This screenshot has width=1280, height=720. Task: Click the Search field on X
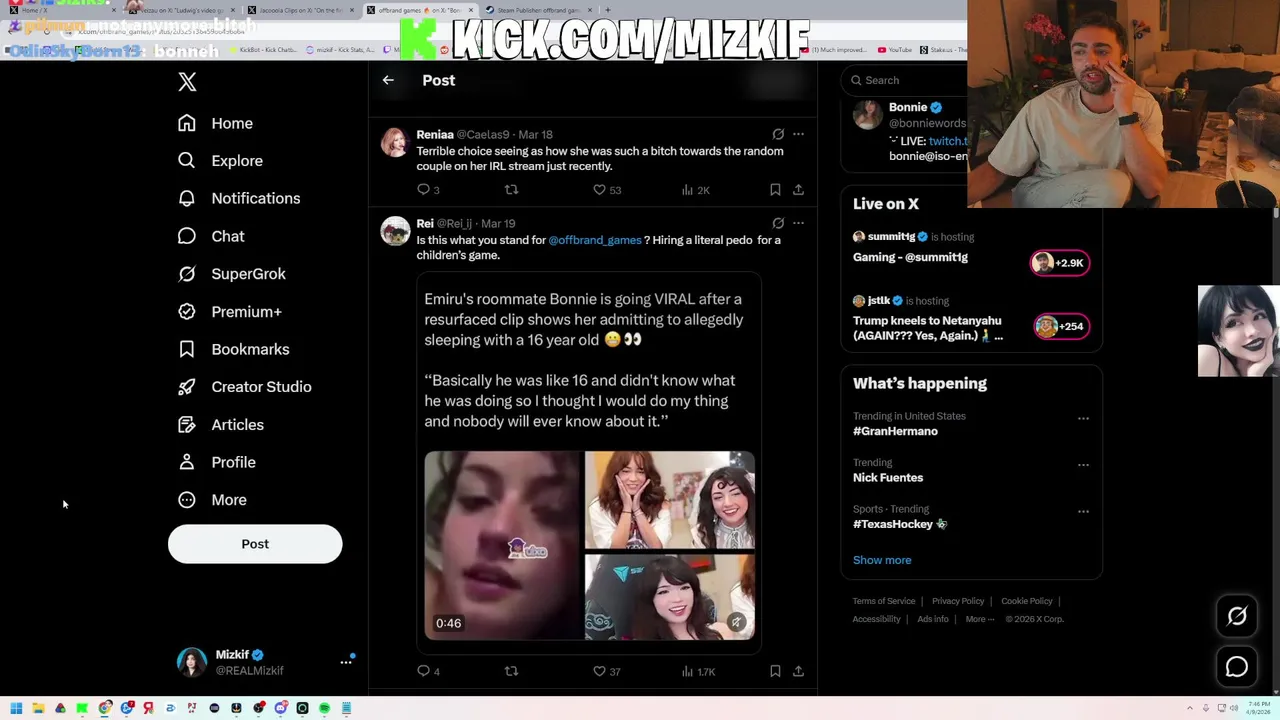coord(904,80)
